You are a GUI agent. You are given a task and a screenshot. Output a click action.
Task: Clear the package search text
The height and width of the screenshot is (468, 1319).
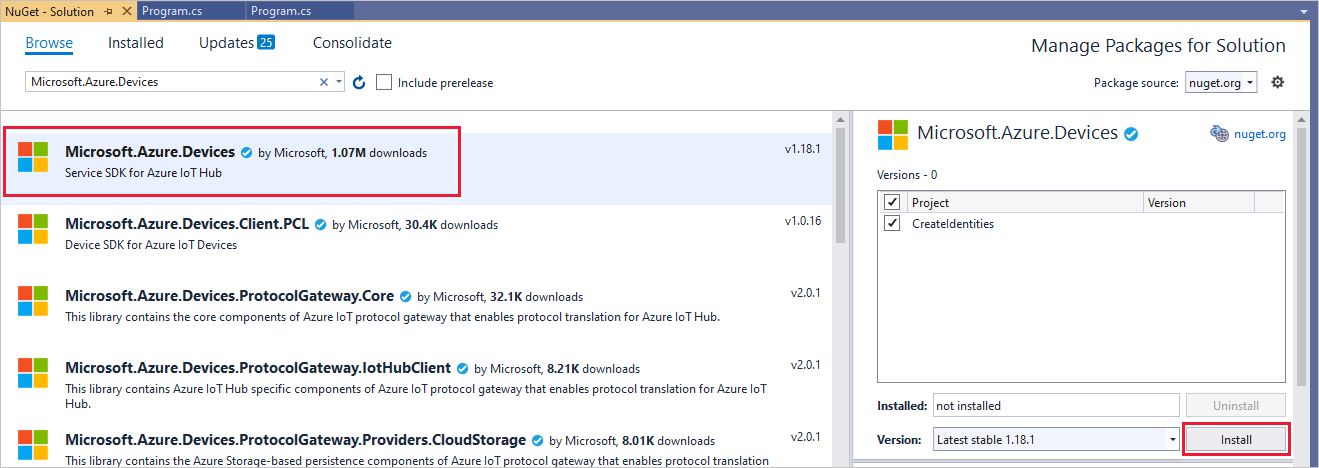coord(323,82)
